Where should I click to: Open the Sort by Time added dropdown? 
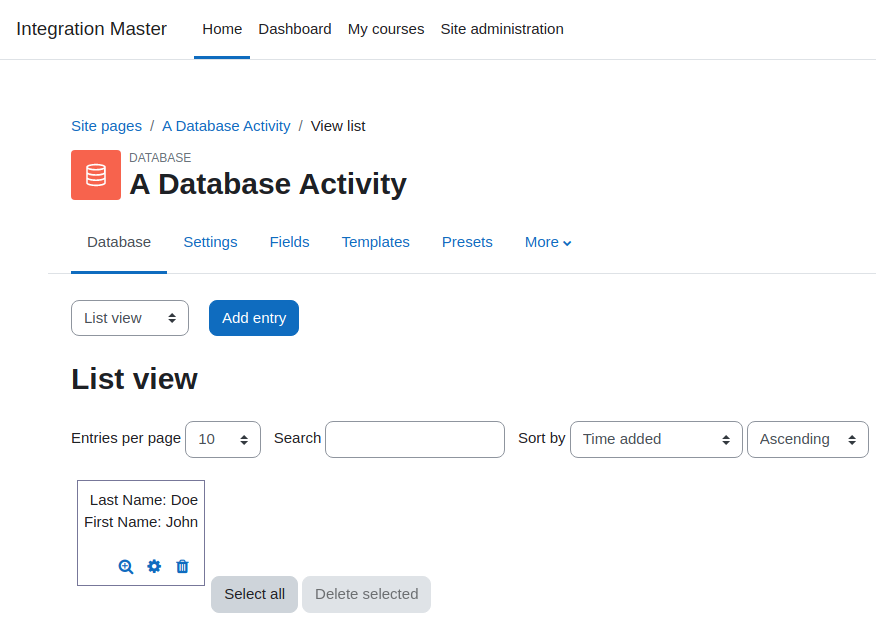656,439
